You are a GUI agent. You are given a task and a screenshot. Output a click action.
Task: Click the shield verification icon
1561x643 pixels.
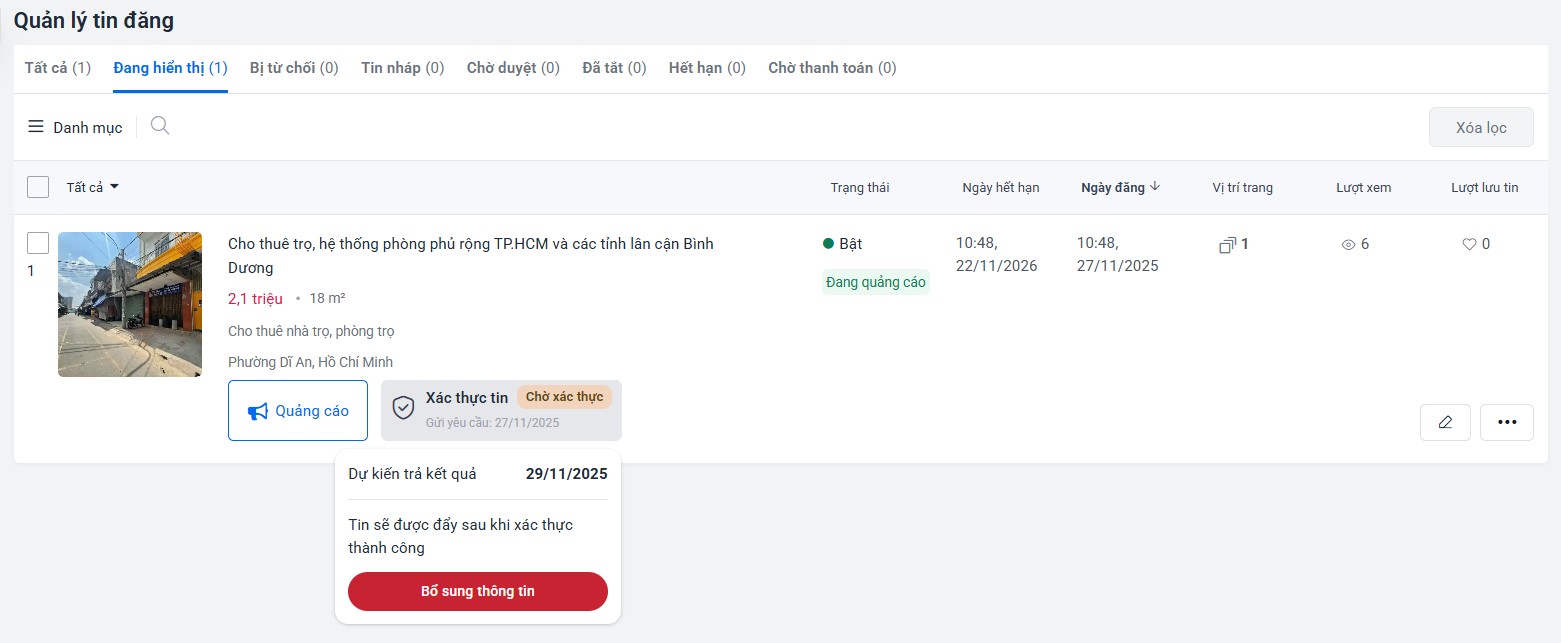pos(403,408)
